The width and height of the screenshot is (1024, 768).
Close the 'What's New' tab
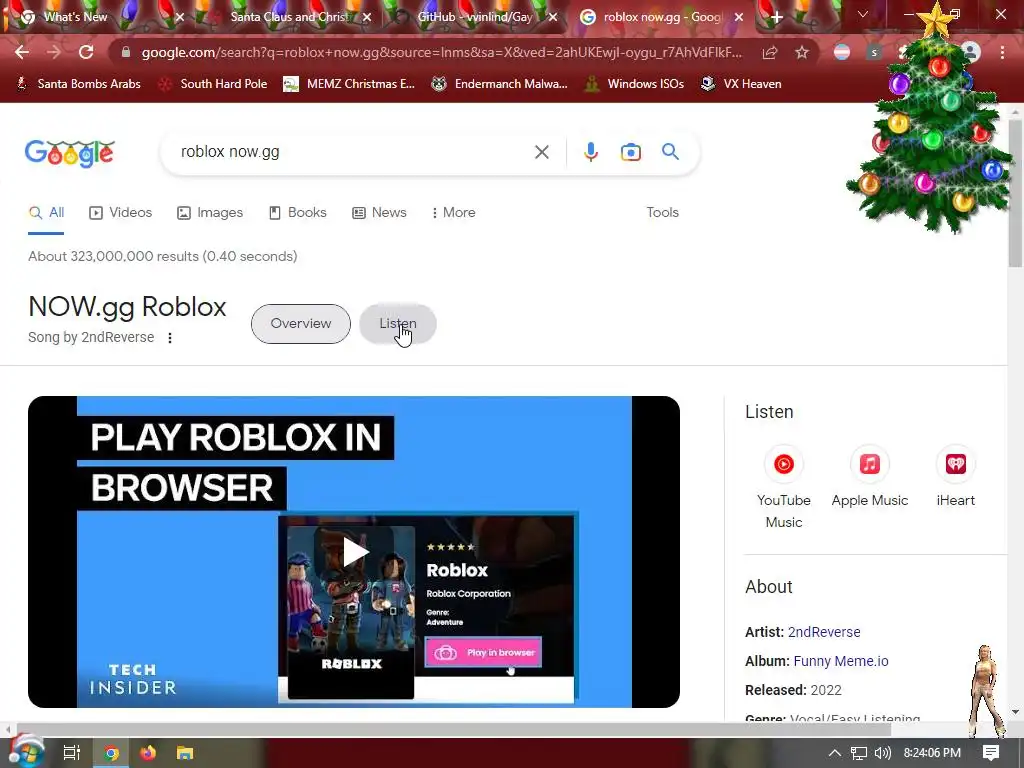point(180,18)
